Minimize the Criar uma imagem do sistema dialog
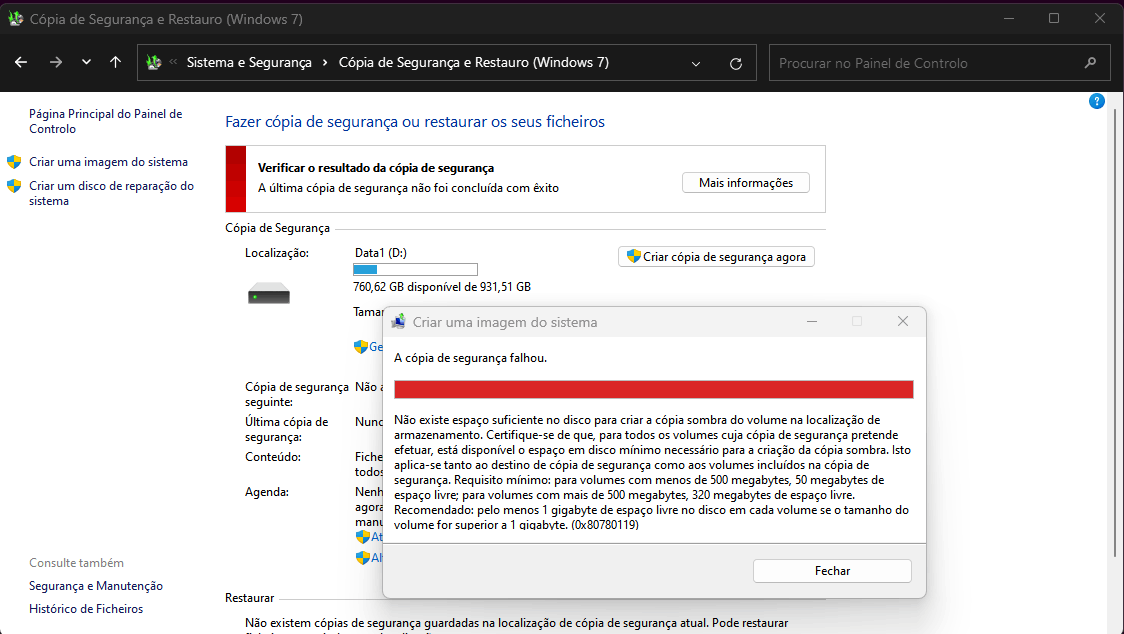 point(811,321)
